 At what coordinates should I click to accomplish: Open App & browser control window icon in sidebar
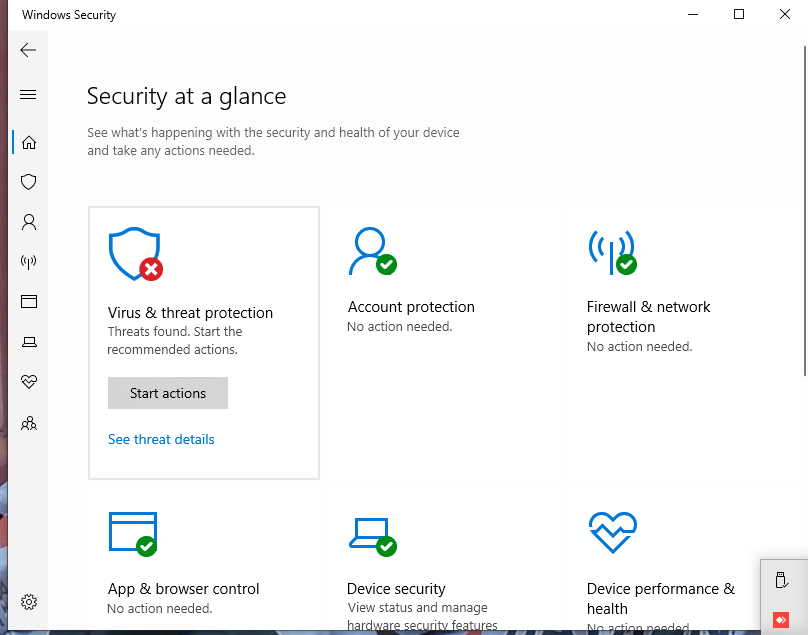[x=29, y=302]
